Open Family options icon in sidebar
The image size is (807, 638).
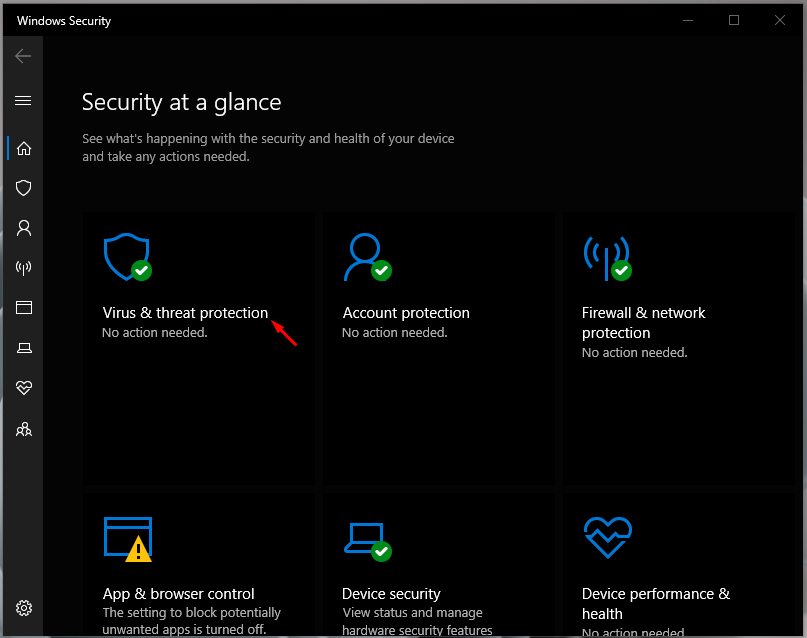click(x=24, y=429)
